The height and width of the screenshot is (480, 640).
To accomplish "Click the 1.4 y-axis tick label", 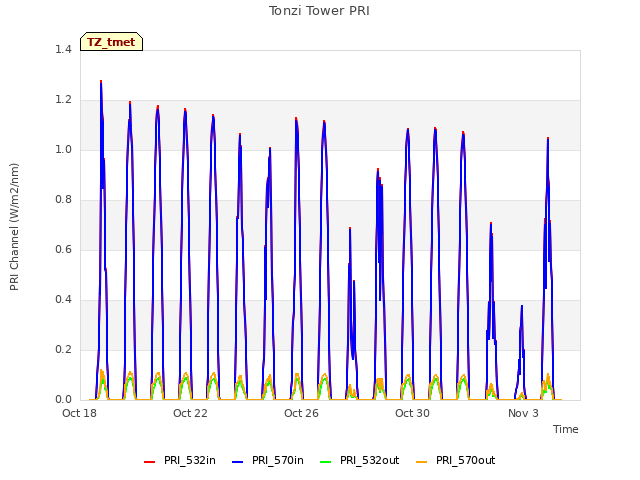I will [x=63, y=49].
